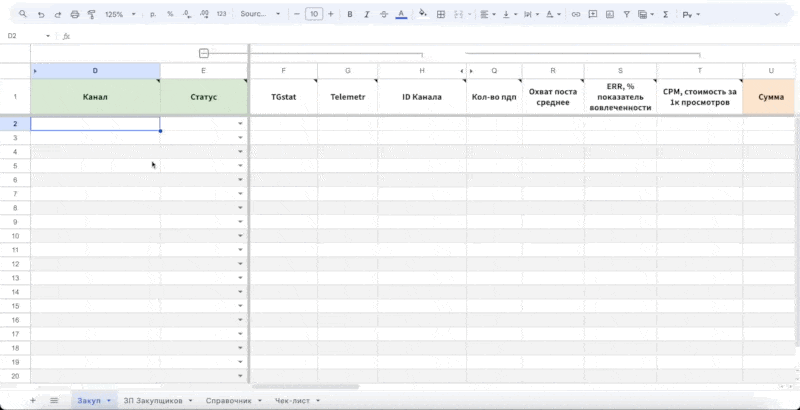Insert a chart

(610, 14)
